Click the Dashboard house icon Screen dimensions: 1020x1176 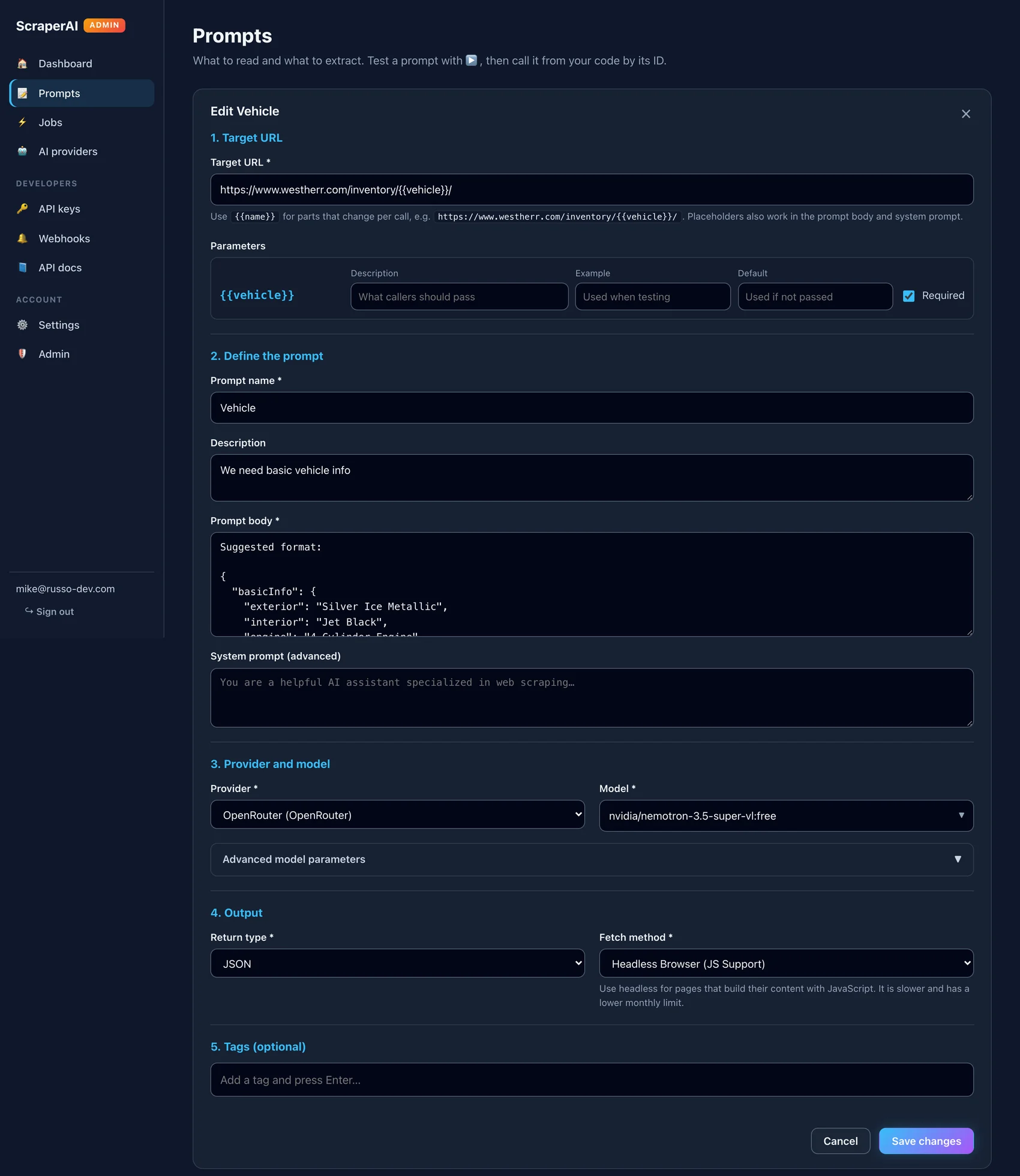[22, 64]
